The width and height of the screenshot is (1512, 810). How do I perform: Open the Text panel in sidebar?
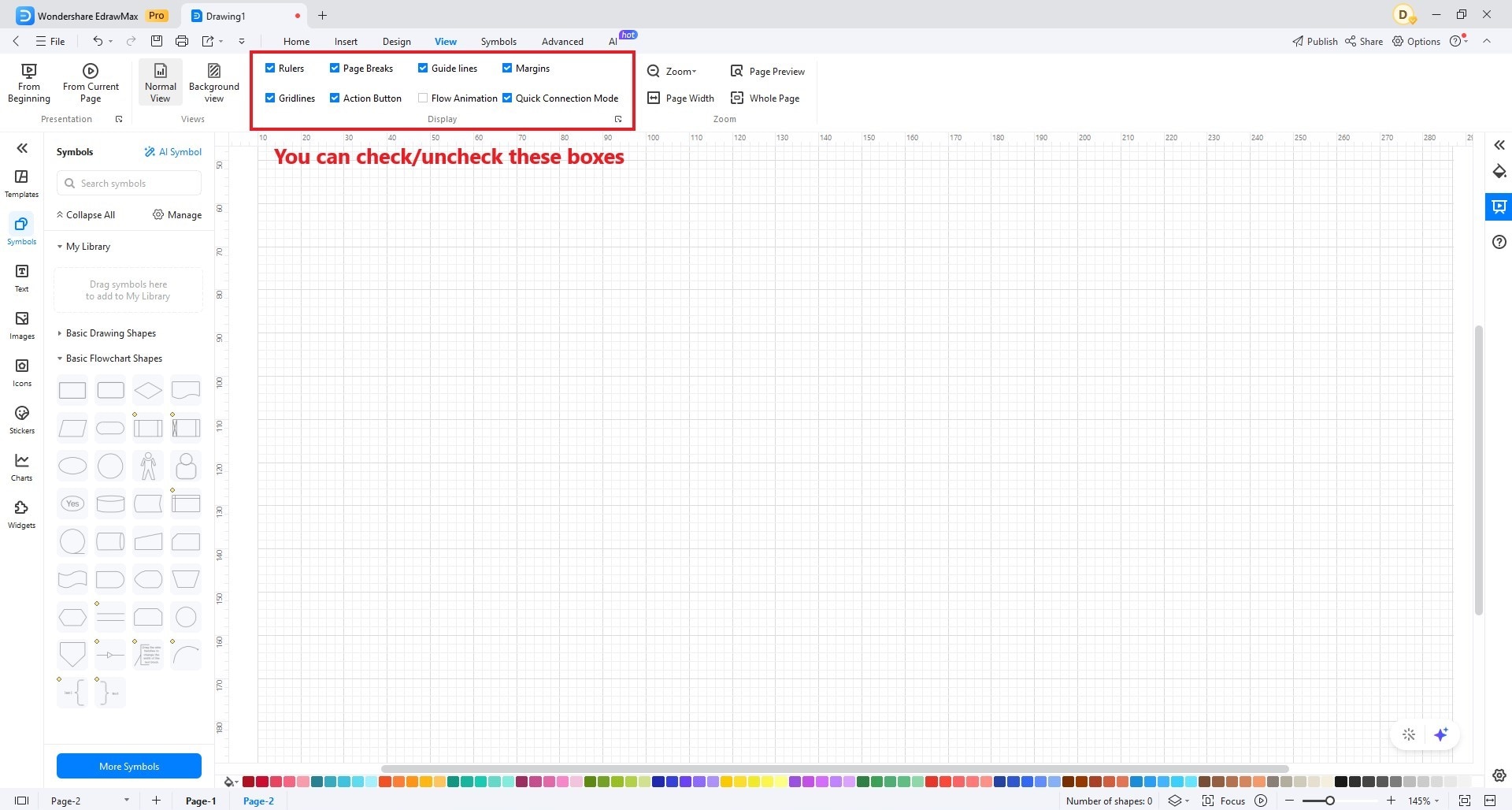pos(21,277)
